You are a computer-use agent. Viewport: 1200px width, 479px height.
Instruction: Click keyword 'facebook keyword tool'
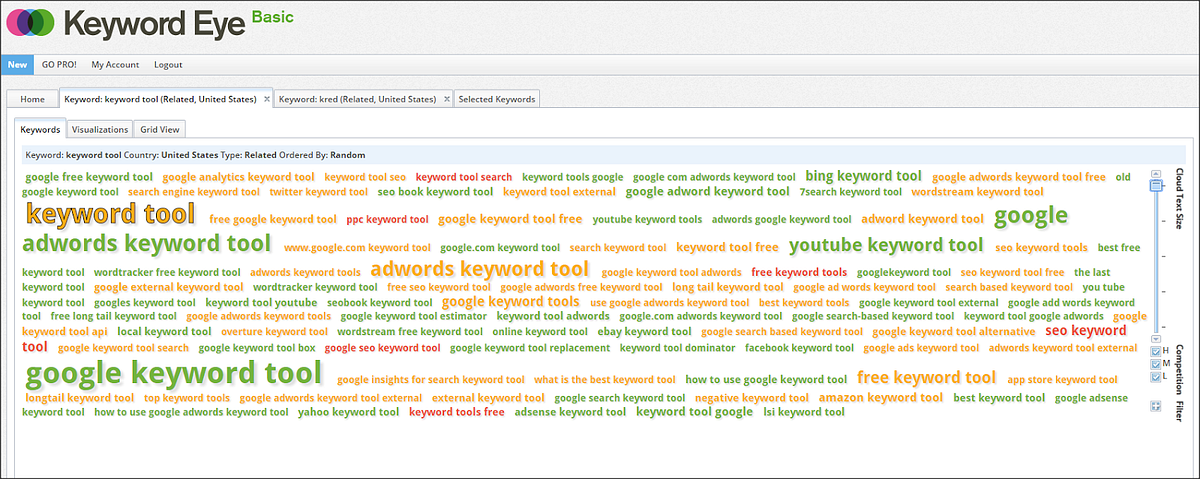[800, 348]
